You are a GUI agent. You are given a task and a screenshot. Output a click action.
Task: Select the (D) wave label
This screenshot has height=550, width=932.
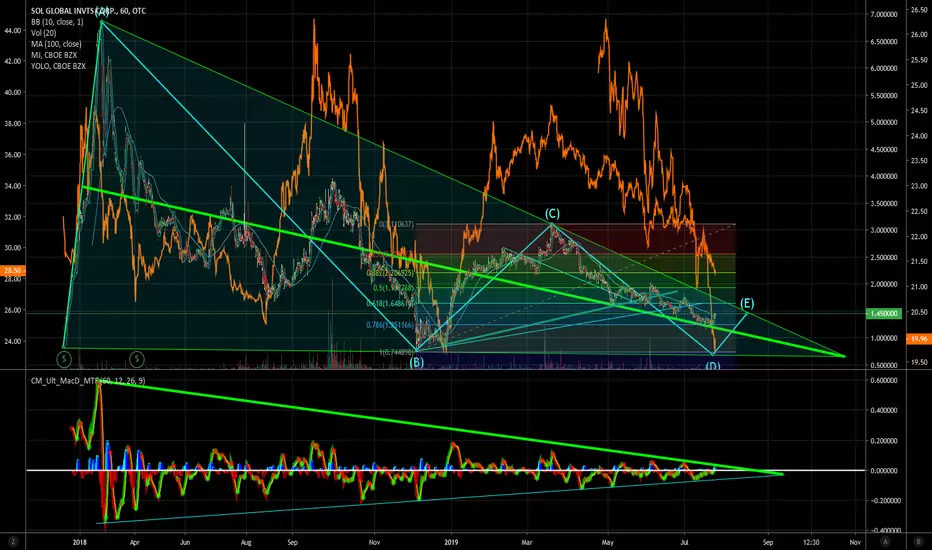pos(713,365)
